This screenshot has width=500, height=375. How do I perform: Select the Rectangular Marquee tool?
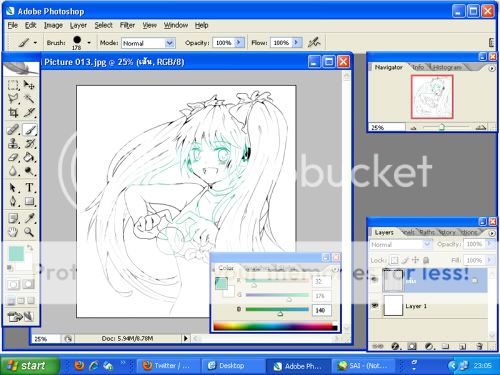click(x=13, y=85)
